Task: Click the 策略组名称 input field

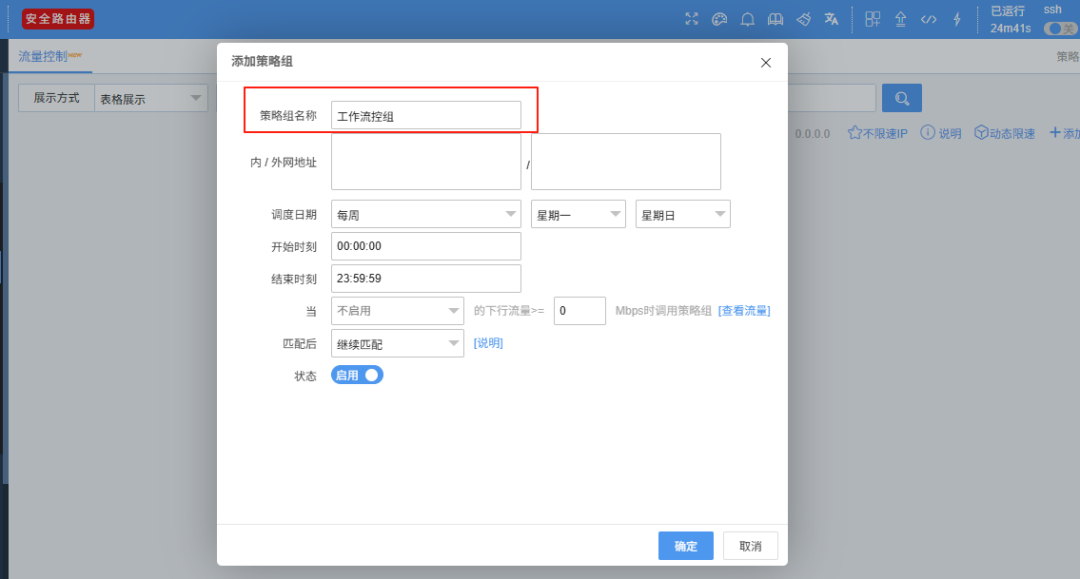Action: tap(426, 116)
